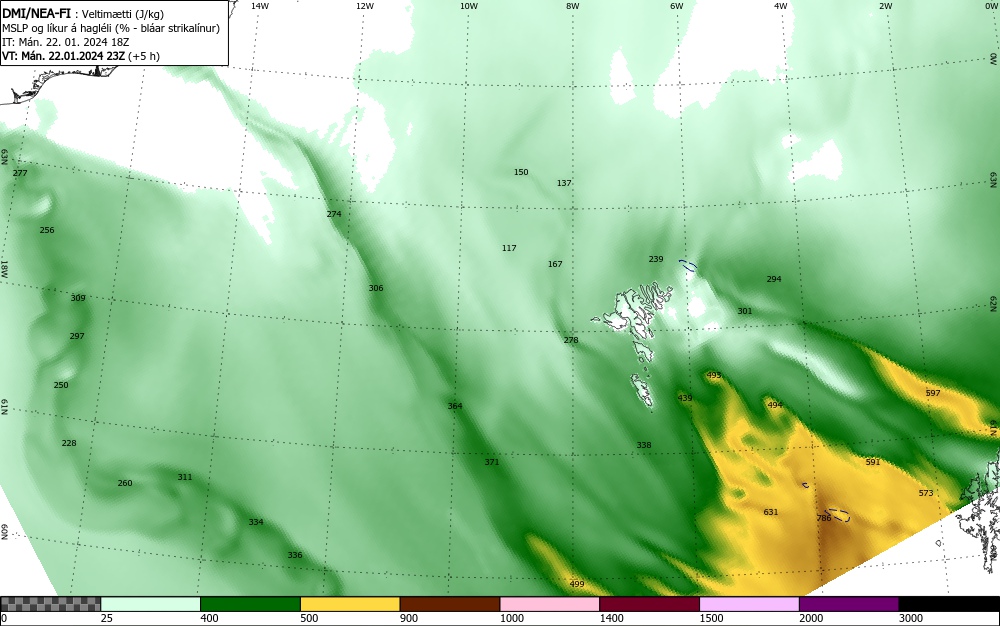Click the 573 value on the map
Image resolution: width=1000 pixels, height=626 pixels.
click(x=926, y=493)
